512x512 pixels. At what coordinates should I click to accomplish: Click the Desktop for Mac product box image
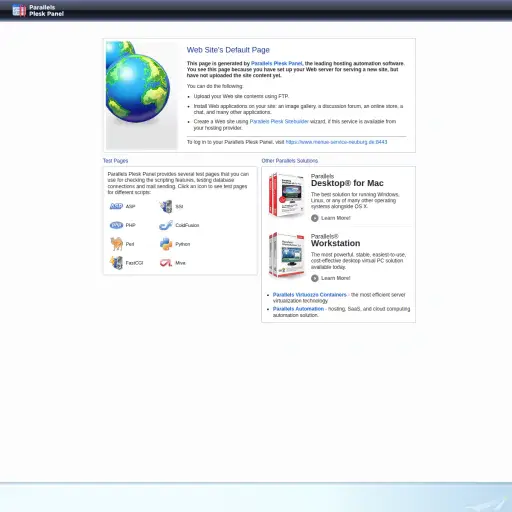coord(286,195)
